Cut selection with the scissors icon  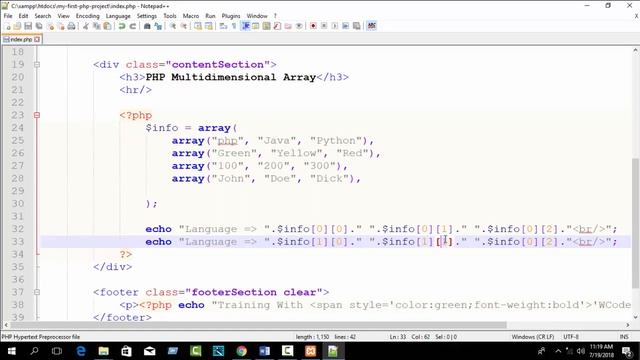[86, 26]
